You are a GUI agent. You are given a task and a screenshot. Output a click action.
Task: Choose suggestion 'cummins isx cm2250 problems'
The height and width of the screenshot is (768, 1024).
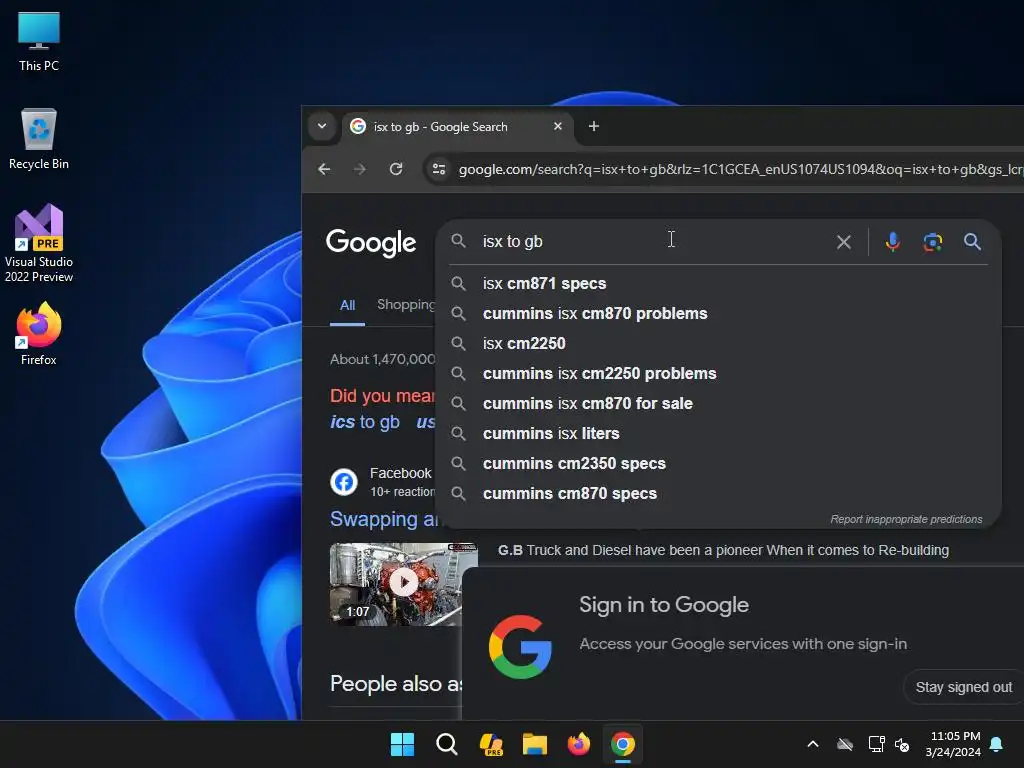[718, 374]
